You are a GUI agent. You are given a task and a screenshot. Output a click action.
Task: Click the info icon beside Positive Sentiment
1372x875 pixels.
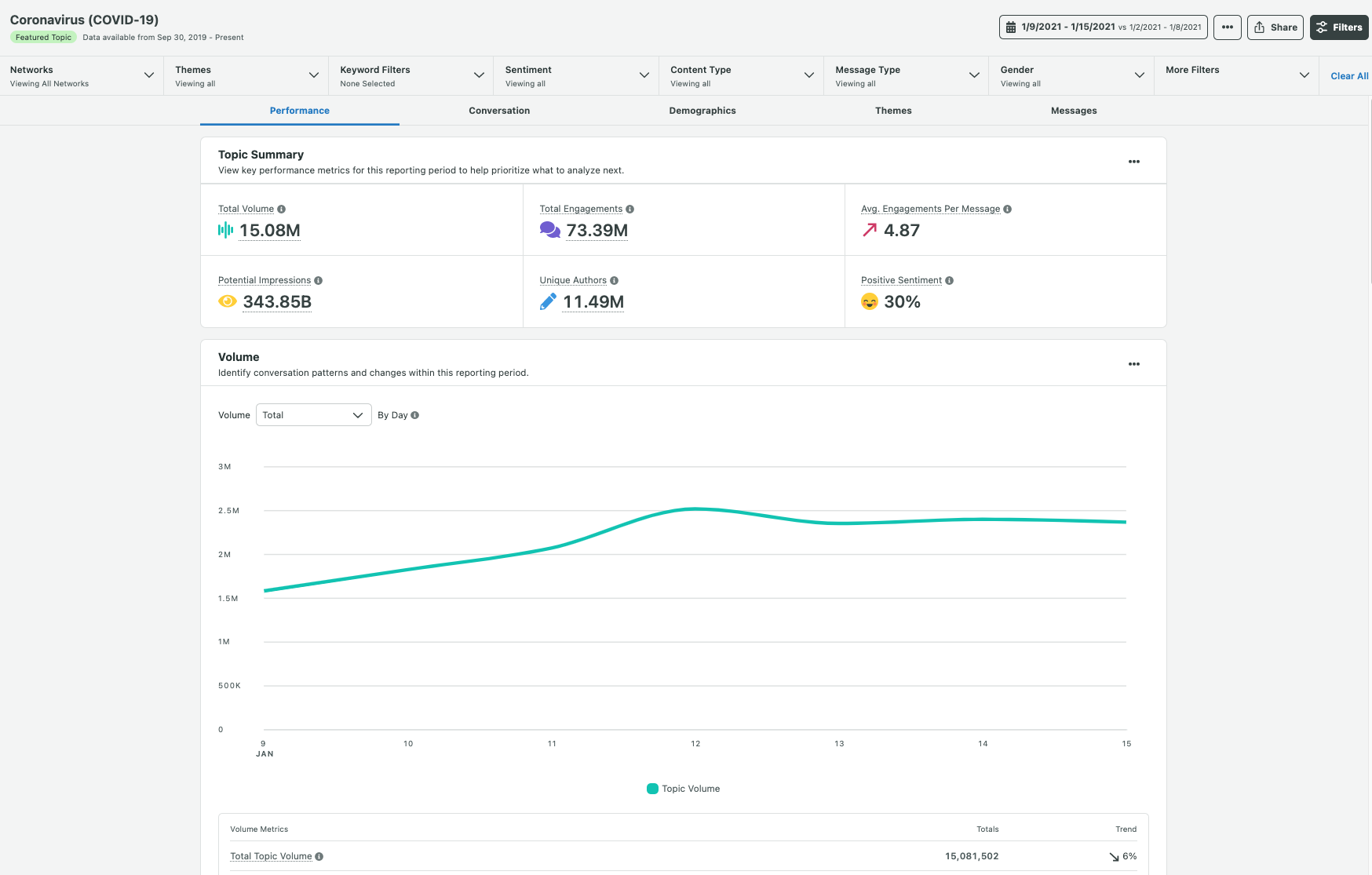950,280
